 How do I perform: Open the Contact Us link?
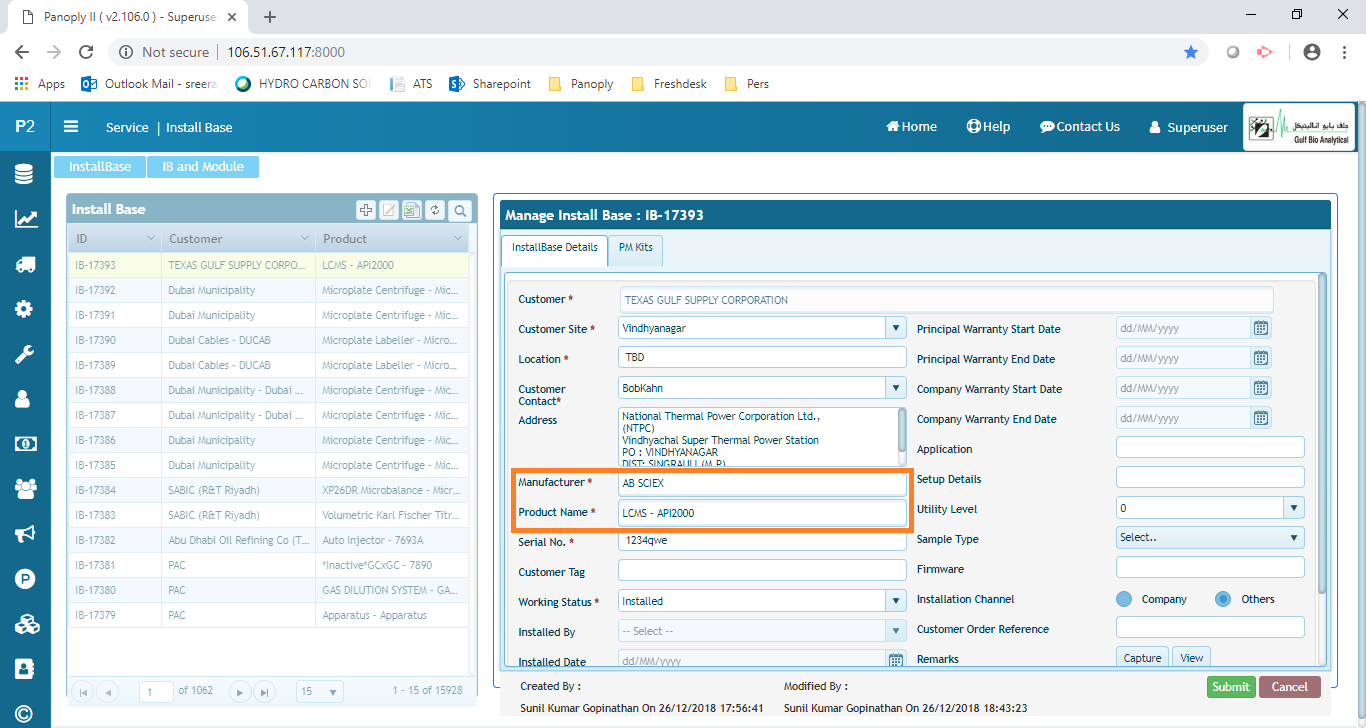[x=1080, y=127]
